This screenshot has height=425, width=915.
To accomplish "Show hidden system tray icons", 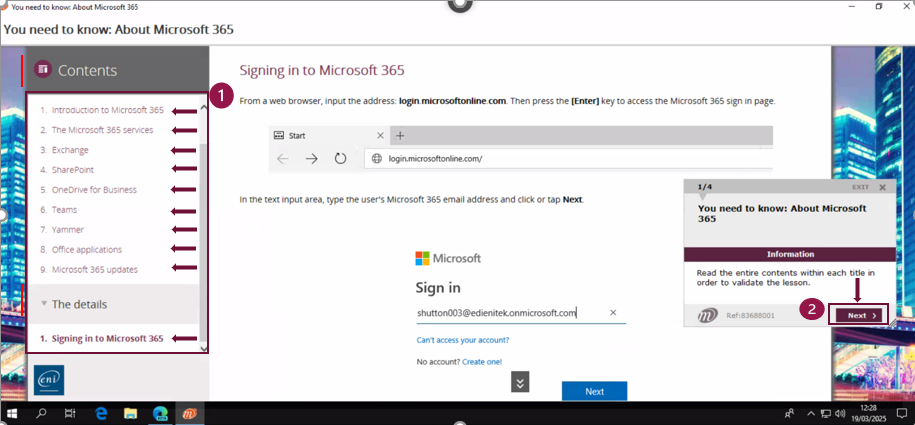I will pos(811,413).
